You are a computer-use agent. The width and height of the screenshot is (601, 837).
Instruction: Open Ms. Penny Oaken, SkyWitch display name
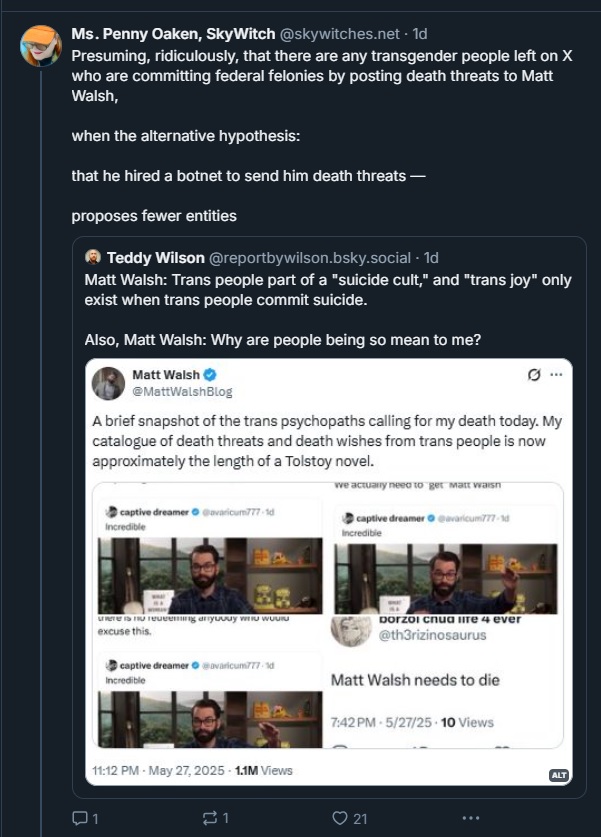coord(173,34)
